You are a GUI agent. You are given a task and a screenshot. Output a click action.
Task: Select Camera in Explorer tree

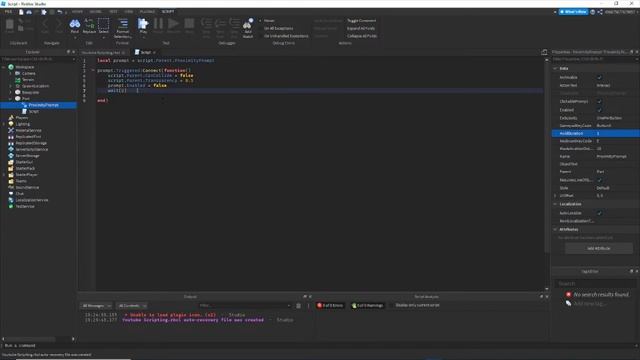(x=28, y=73)
